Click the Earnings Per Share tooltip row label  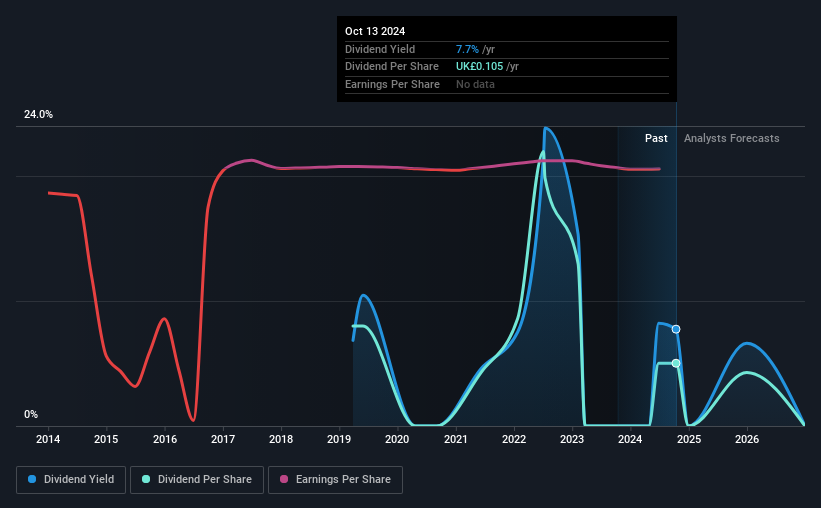tap(392, 84)
